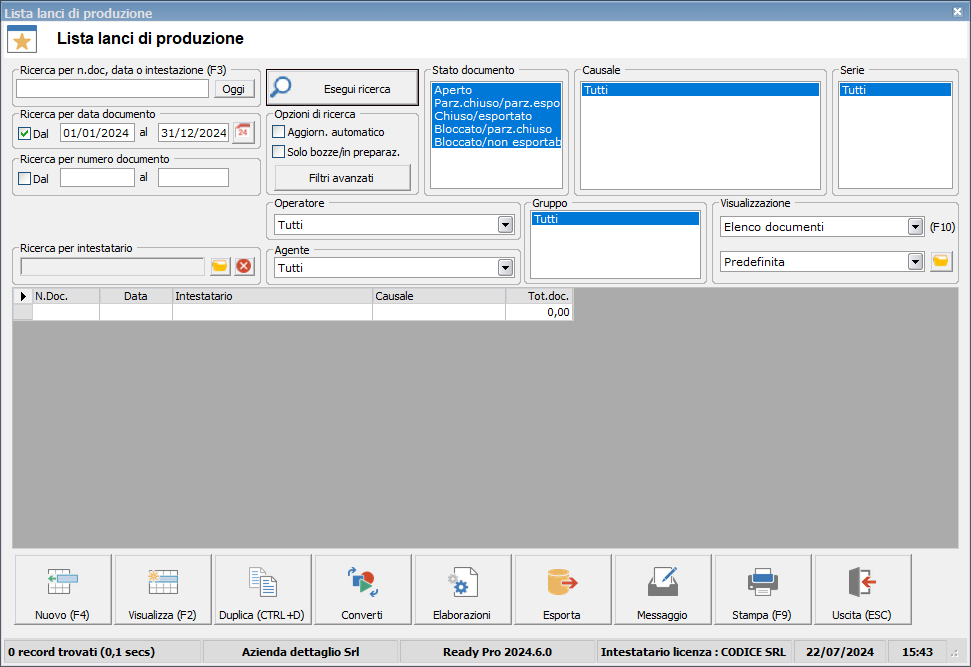Click the Esegui ricerca button

coord(342,87)
